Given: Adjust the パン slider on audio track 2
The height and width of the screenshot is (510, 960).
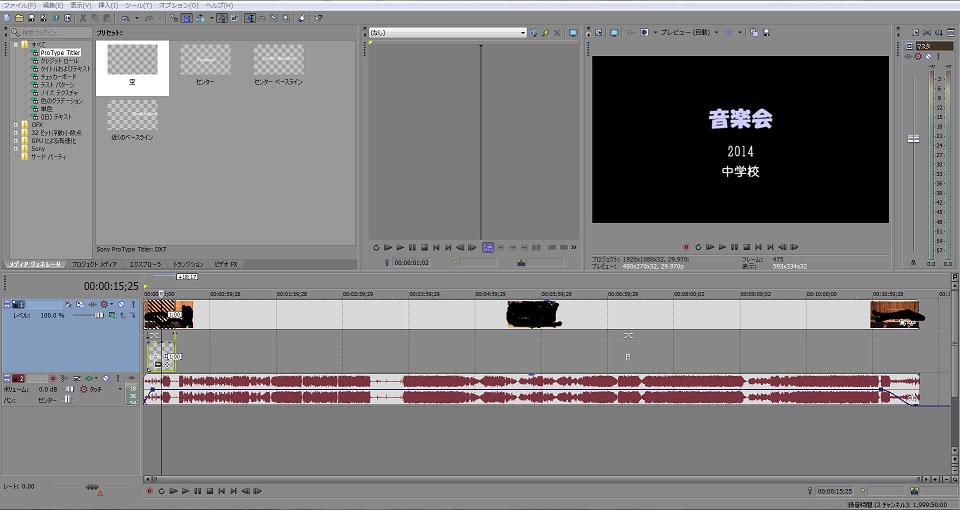Looking at the screenshot, I should point(67,400).
